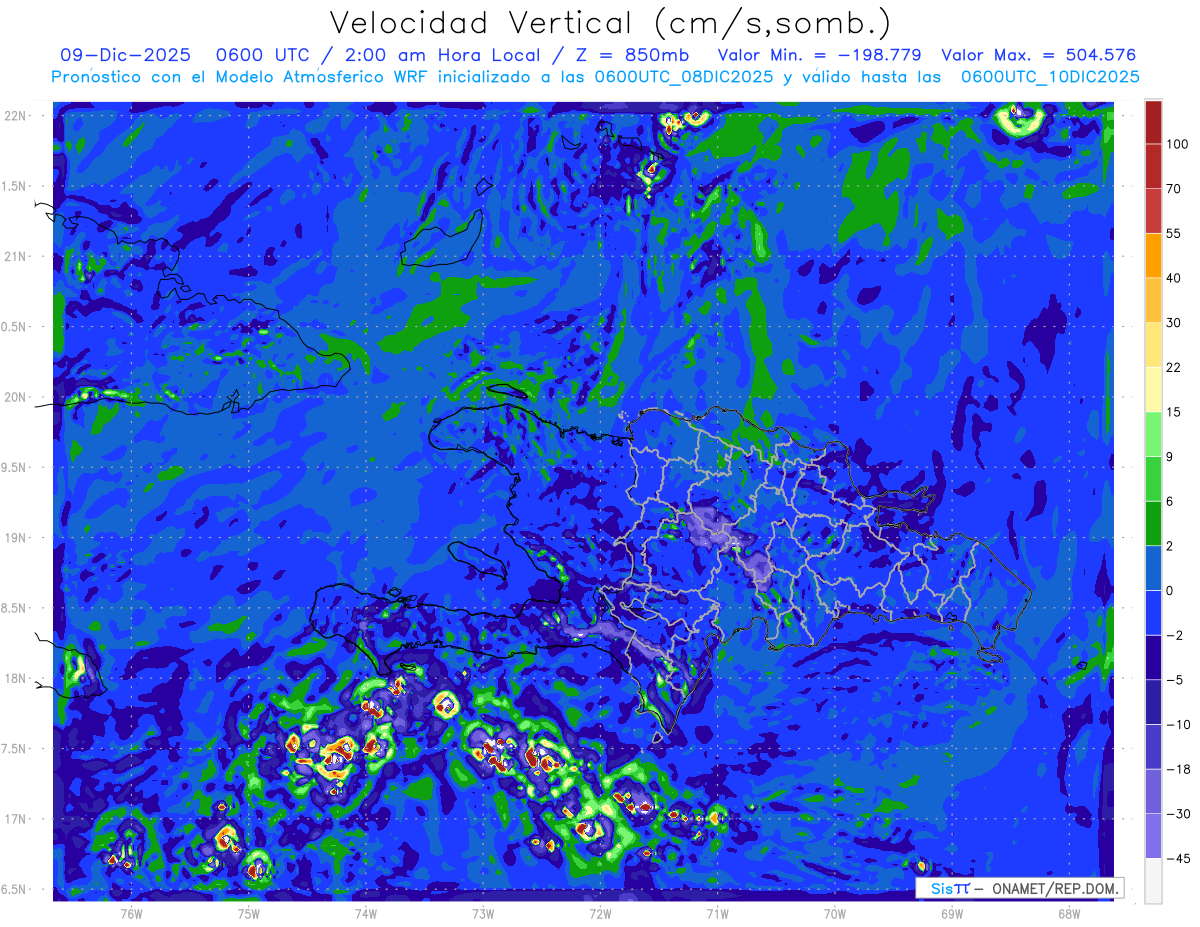Click the latitude label "17N"
The image size is (1200, 927).
[15, 819]
